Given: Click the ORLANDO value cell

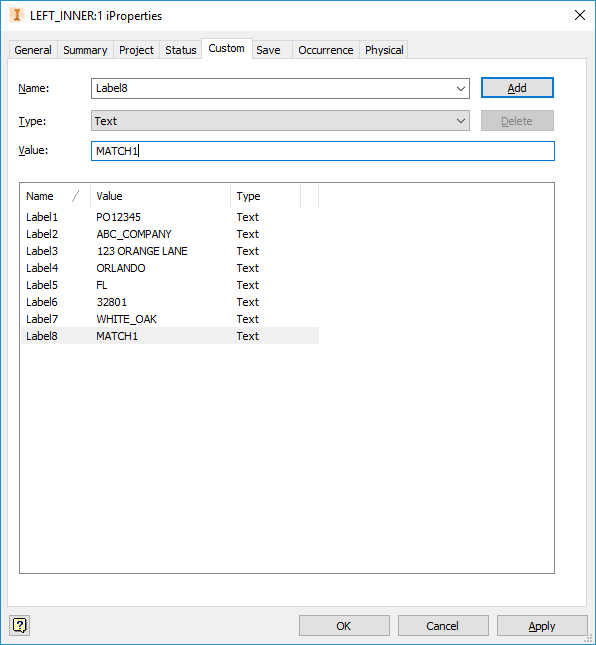Looking at the screenshot, I should coord(121,268).
